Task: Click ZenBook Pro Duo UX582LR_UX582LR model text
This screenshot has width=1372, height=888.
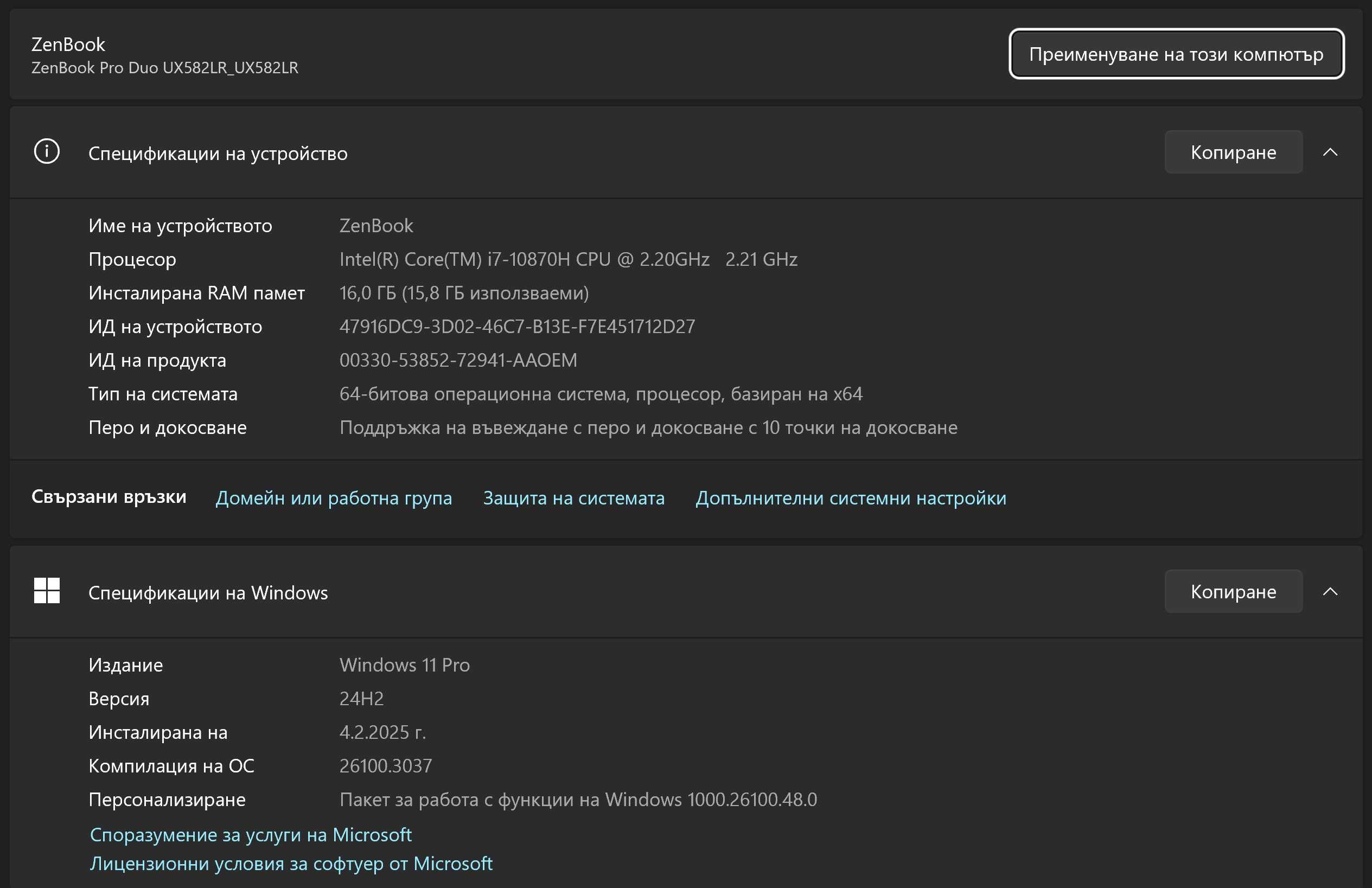Action: [x=165, y=68]
